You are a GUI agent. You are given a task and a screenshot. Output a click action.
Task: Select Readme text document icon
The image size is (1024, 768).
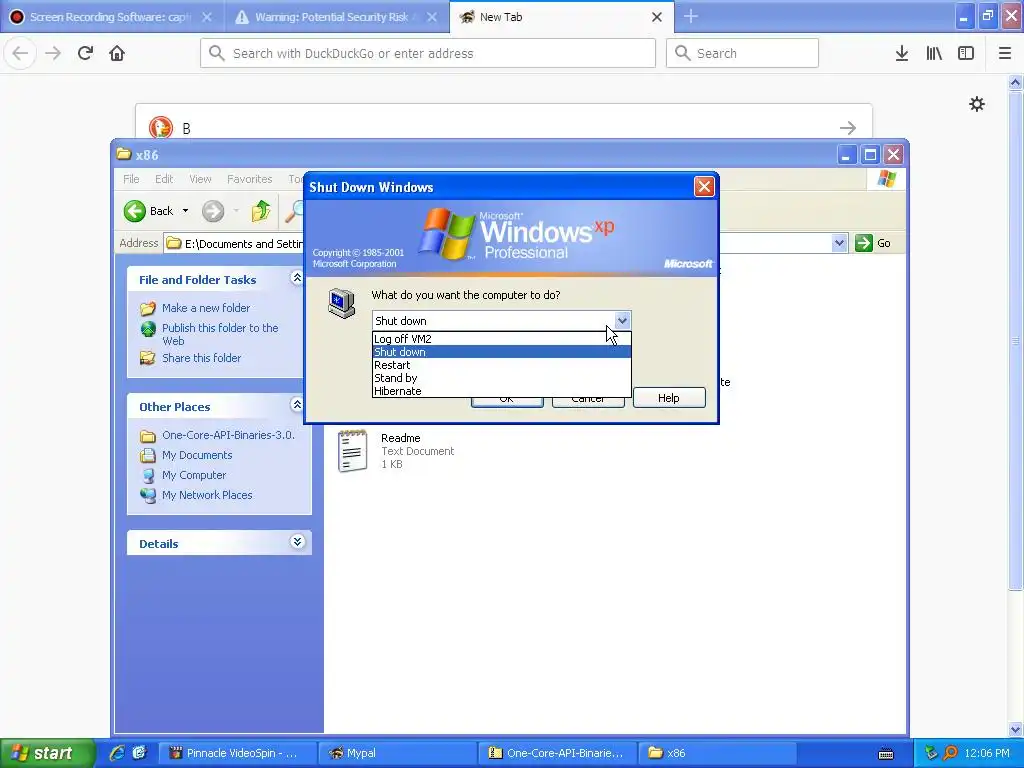coord(353,451)
